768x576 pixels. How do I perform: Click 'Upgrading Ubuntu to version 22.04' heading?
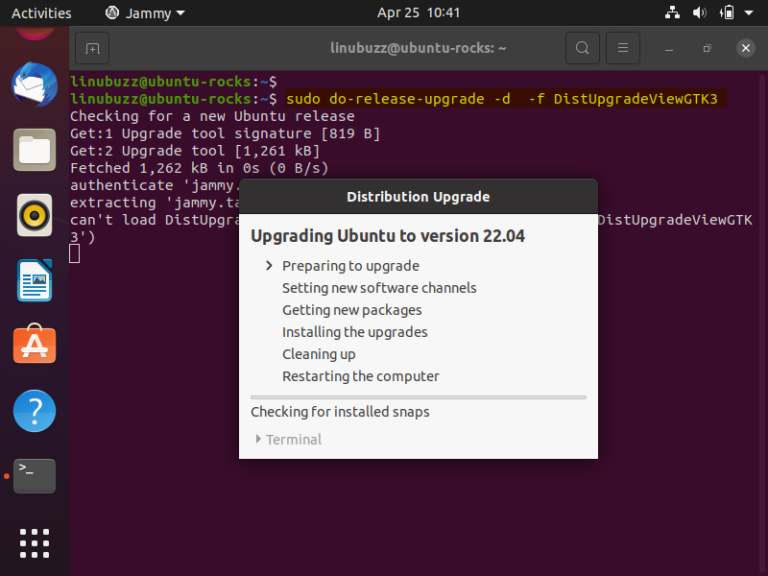pyautogui.click(x=387, y=236)
